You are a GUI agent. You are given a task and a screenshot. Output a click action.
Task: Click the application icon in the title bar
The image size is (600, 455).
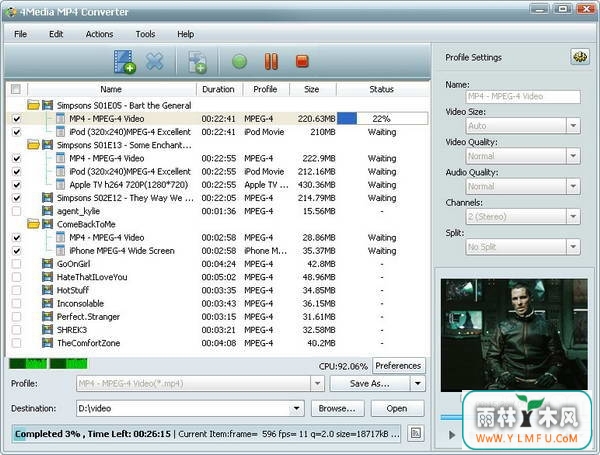pos(11,12)
